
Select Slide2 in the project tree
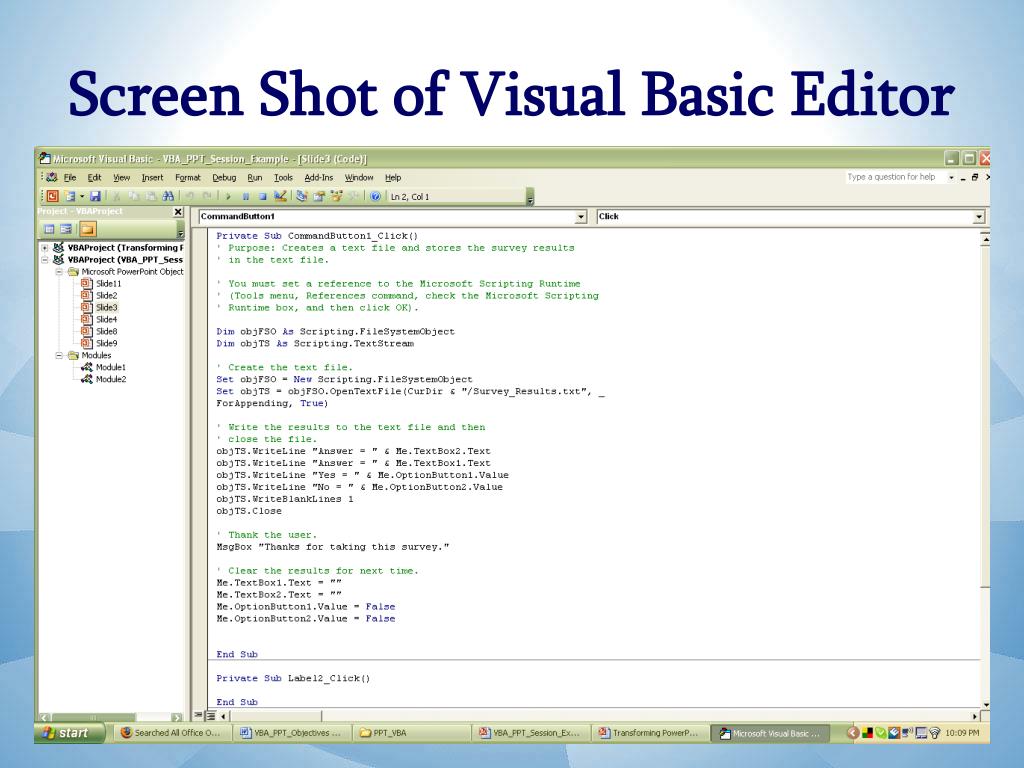tap(99, 296)
